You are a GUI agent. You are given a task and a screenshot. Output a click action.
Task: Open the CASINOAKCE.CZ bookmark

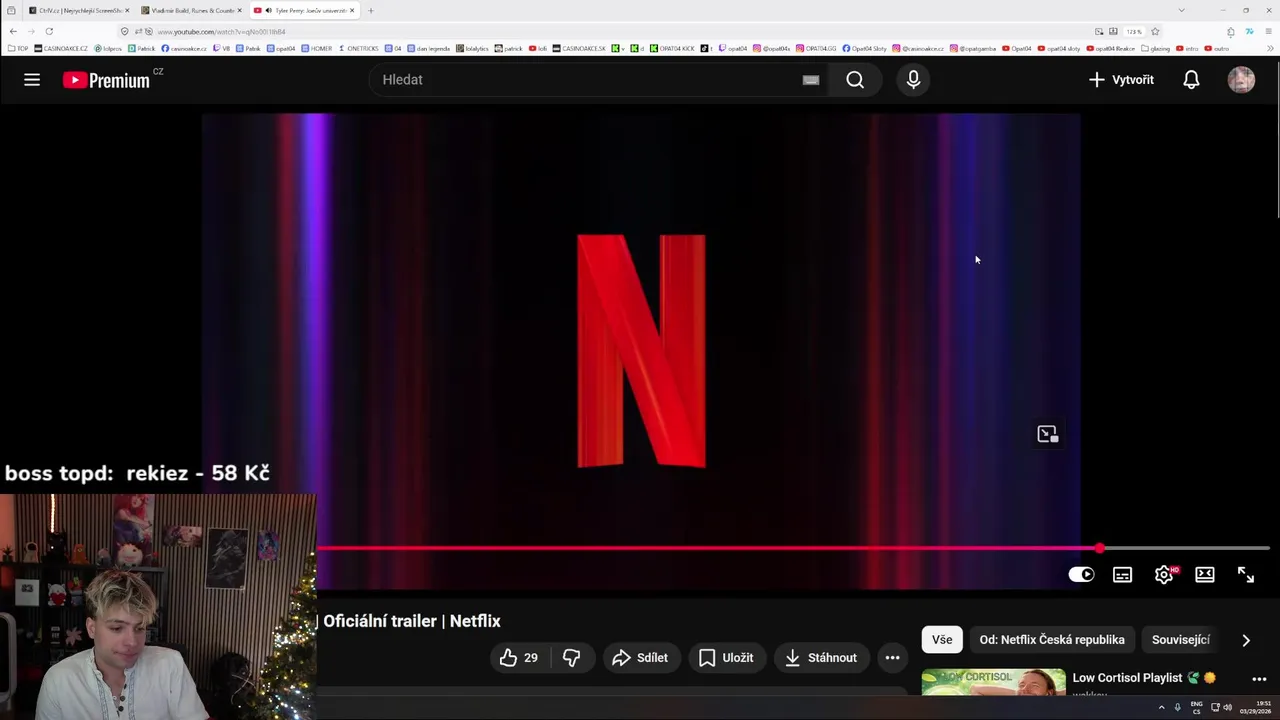(61, 48)
